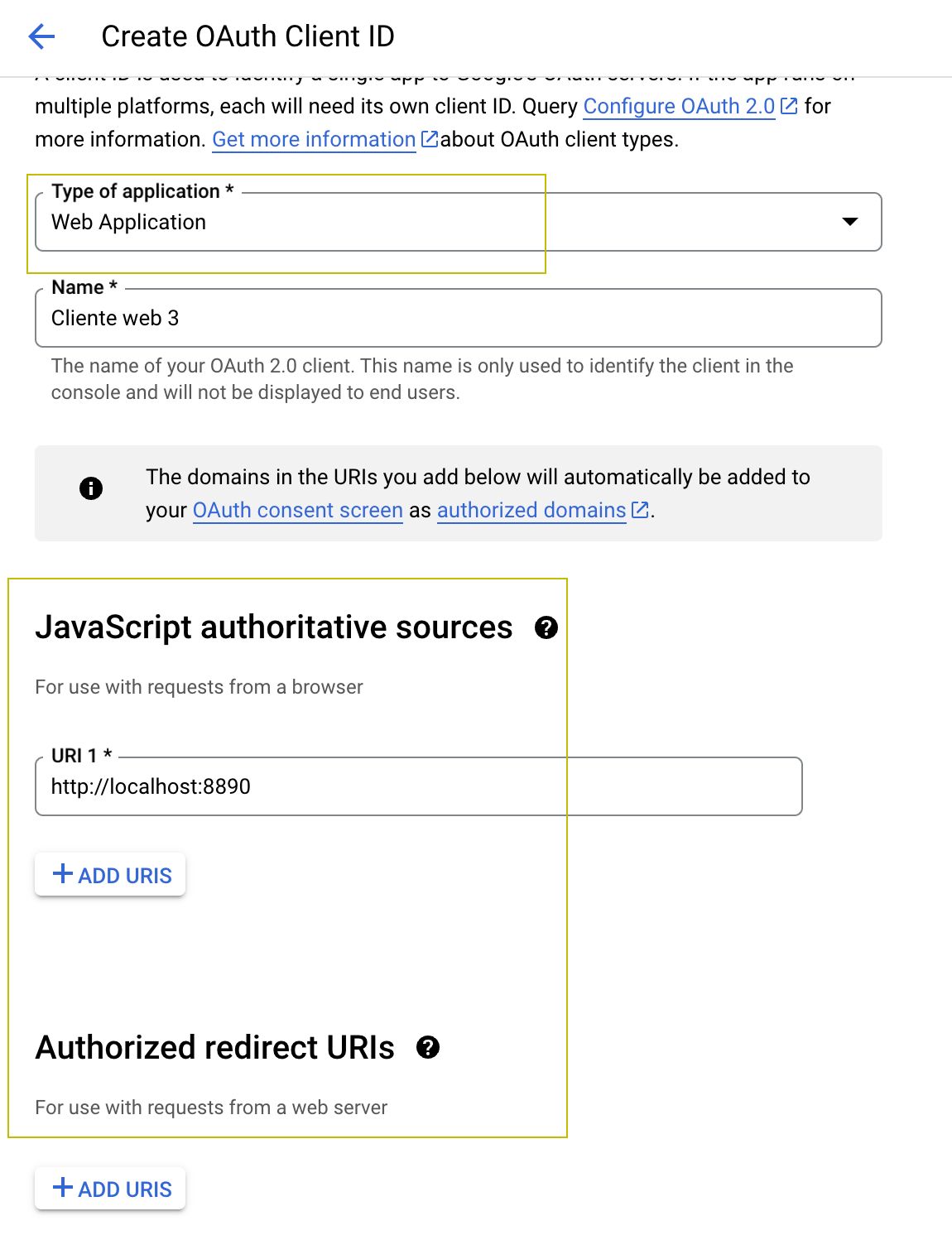
Task: Open help for JavaScript authoritative sources
Action: click(546, 627)
